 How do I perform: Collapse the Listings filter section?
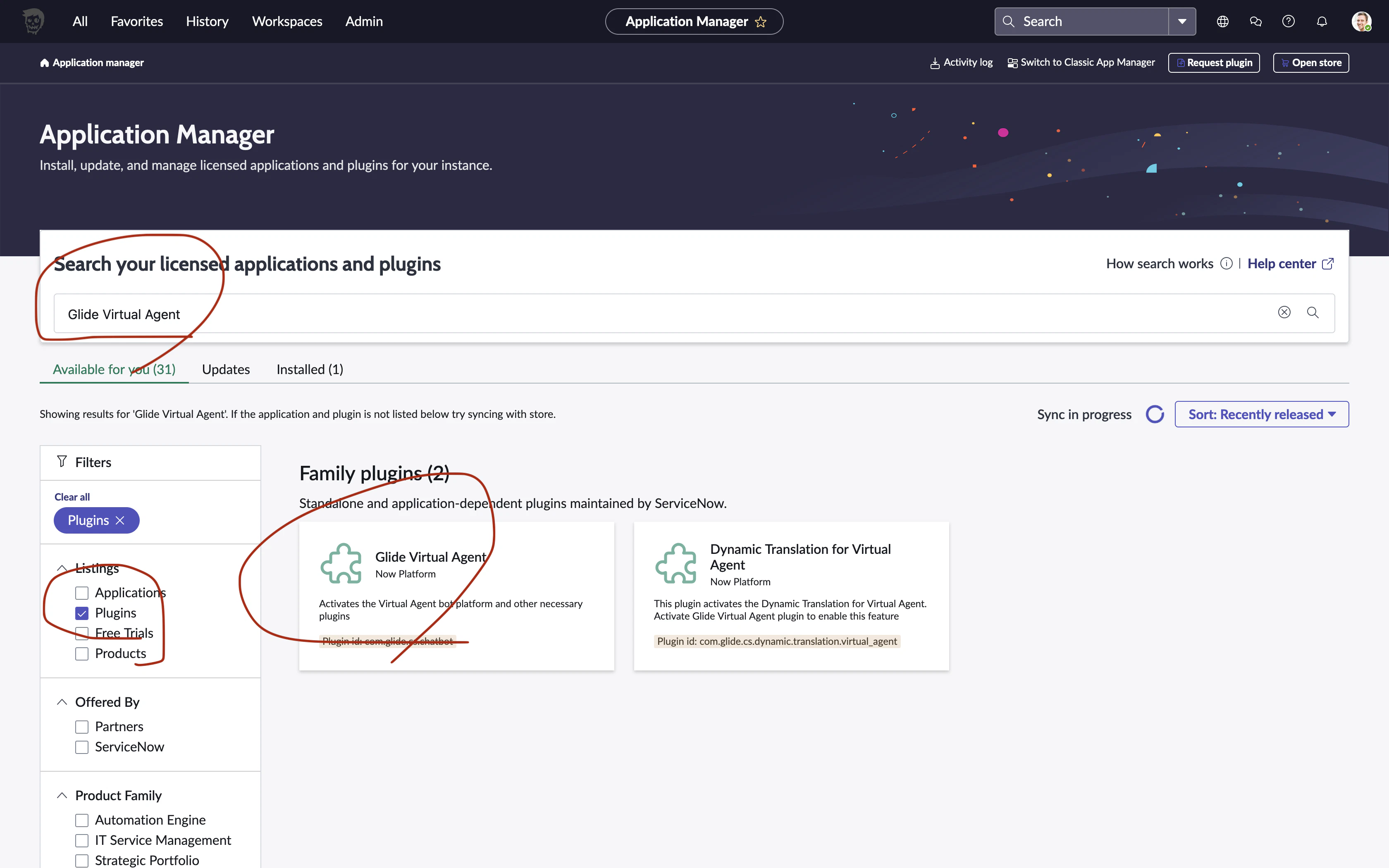[x=62, y=568]
